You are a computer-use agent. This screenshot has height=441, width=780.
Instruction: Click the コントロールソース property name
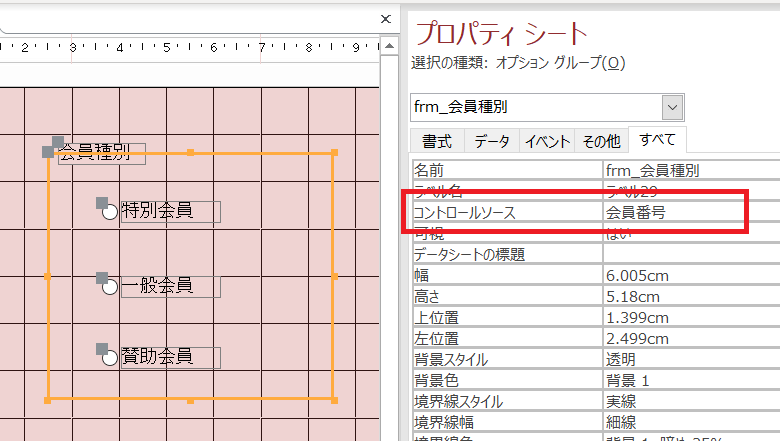point(465,213)
